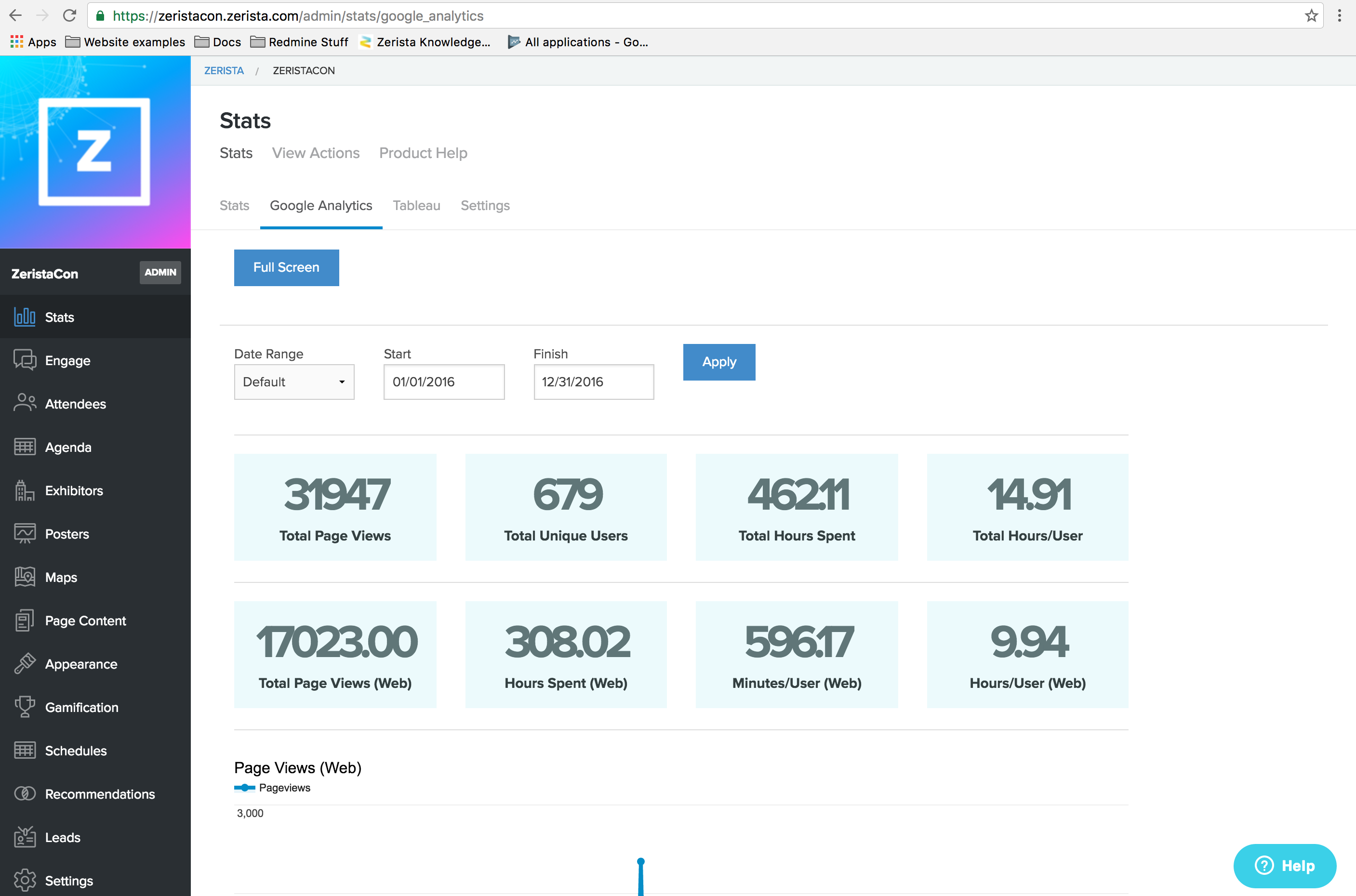
Task: Open All applications bookmark
Action: pyautogui.click(x=577, y=42)
